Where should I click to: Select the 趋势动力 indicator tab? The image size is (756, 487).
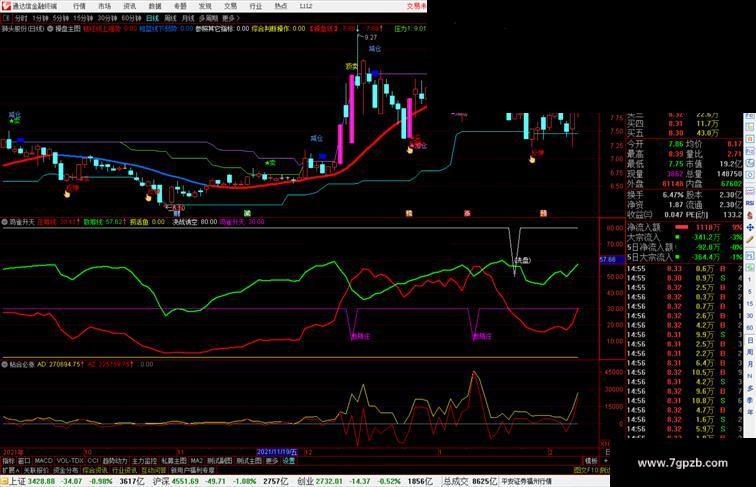pyautogui.click(x=115, y=461)
